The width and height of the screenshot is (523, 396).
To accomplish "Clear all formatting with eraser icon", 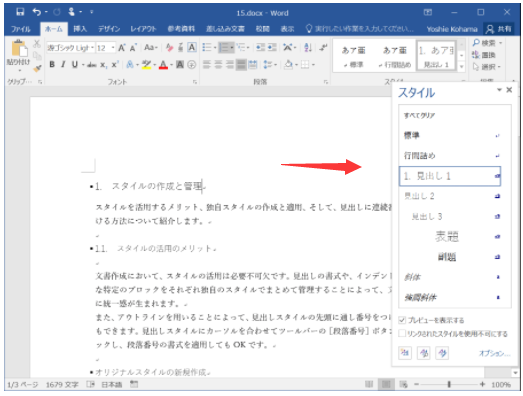I will (x=169, y=48).
